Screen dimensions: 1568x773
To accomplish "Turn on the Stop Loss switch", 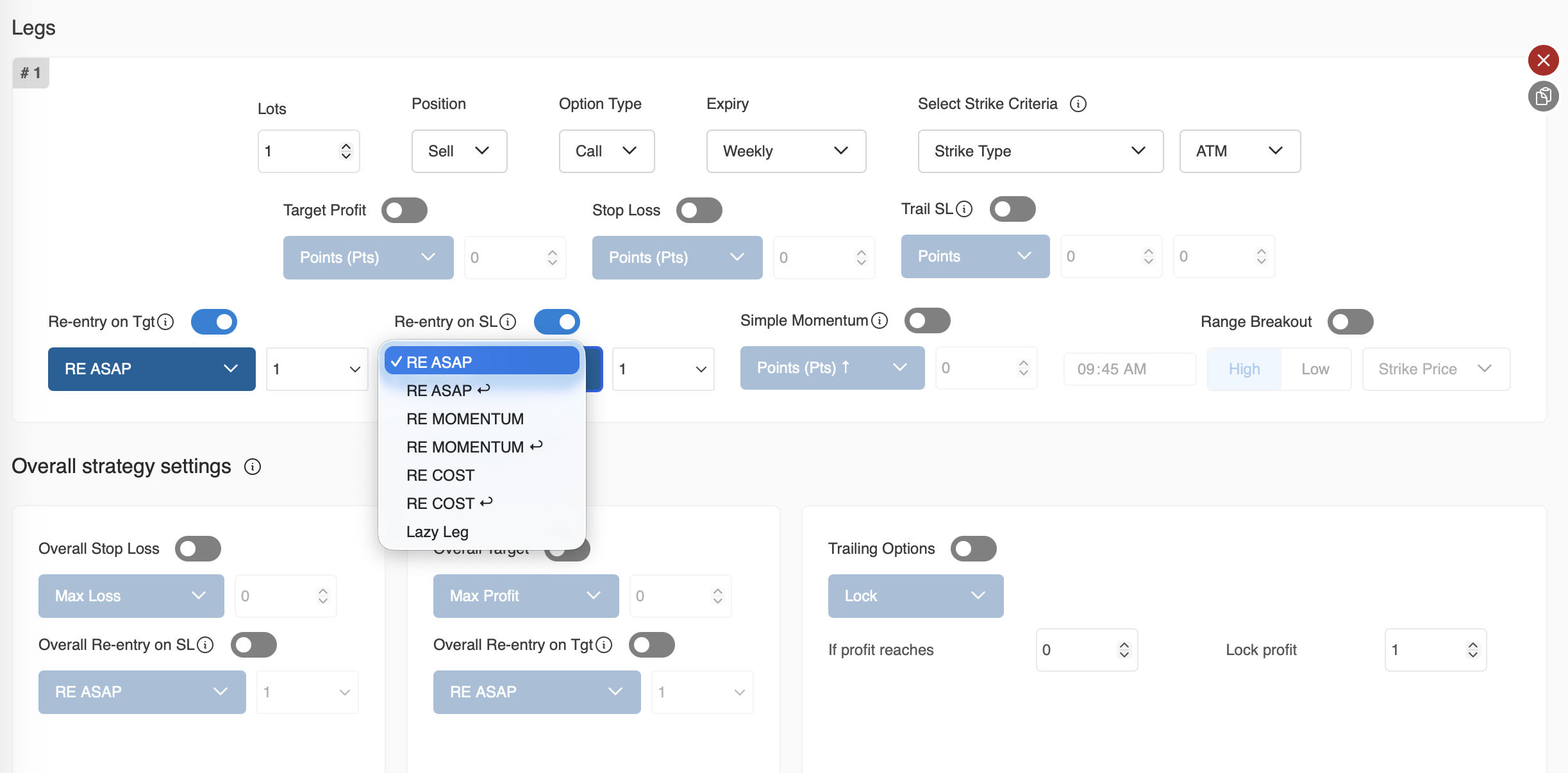I will (x=699, y=210).
